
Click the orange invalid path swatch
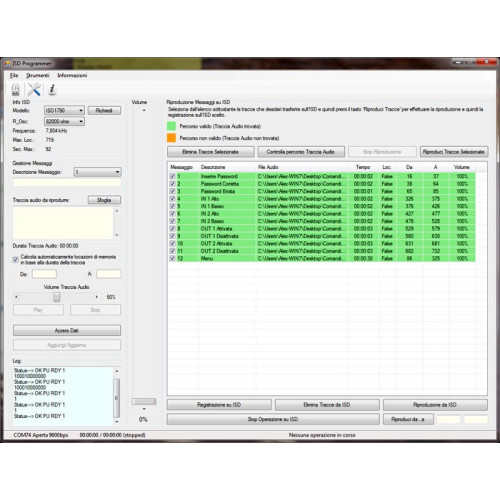tap(171, 138)
